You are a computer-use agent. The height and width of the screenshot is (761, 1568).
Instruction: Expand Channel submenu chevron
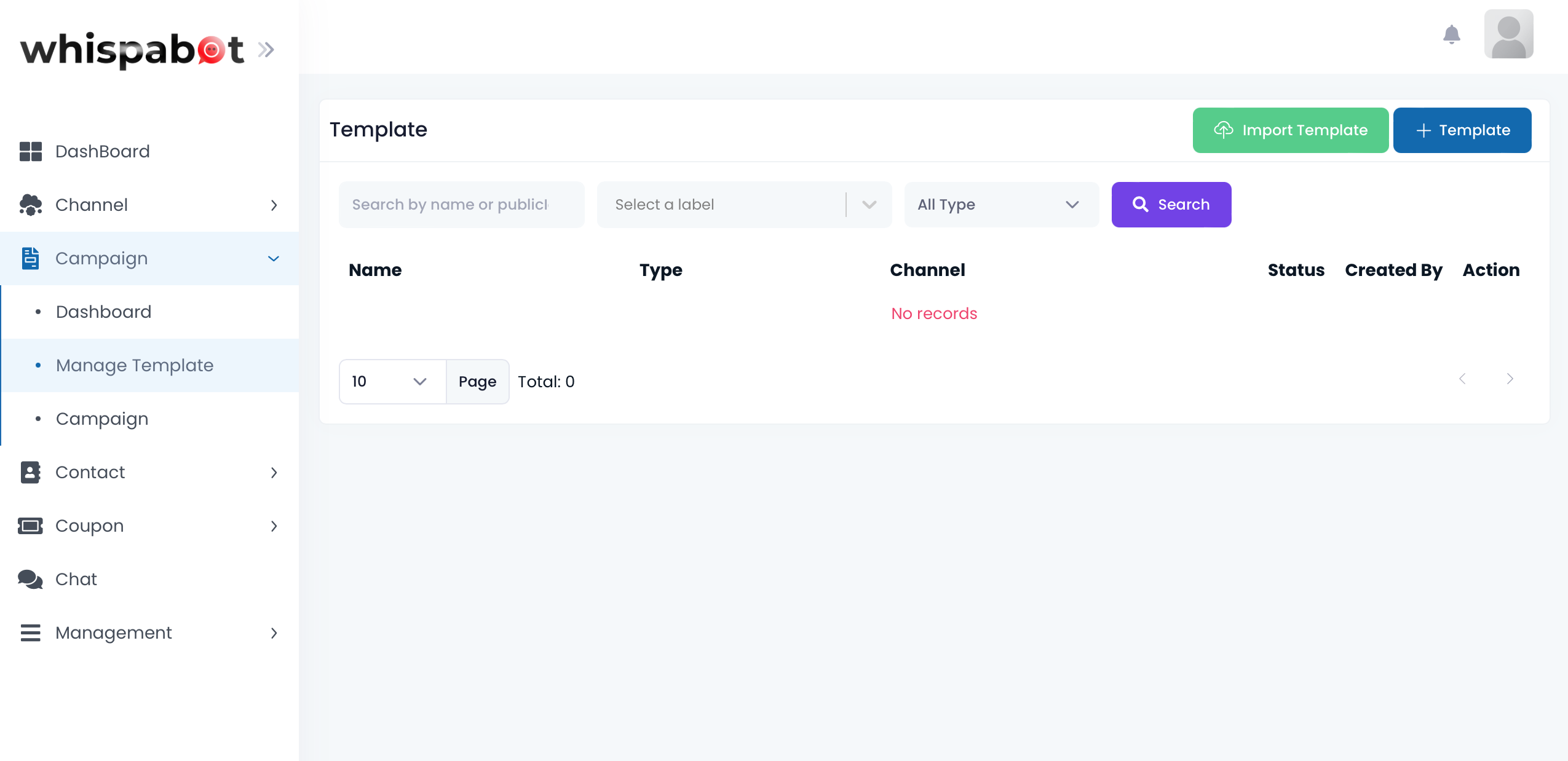[x=274, y=205]
